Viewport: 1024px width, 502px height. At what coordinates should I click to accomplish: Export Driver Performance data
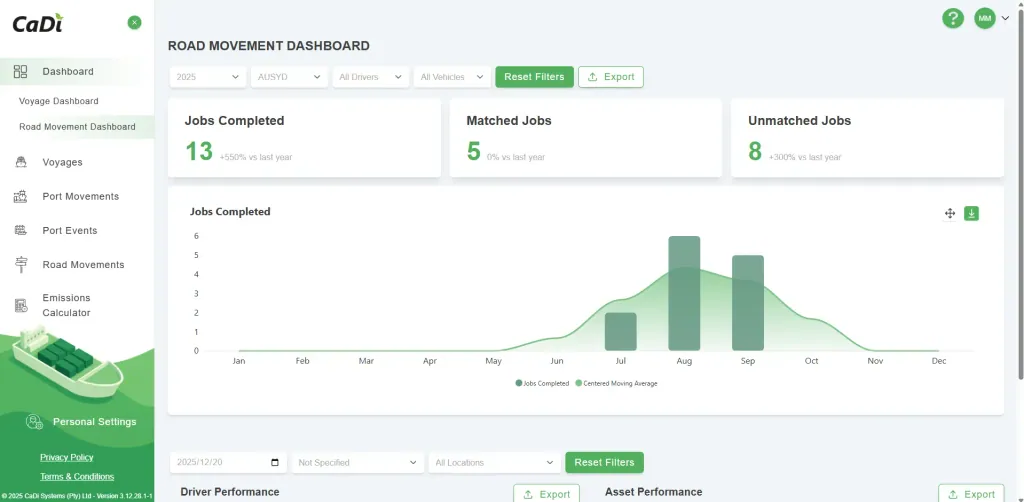[x=546, y=494]
